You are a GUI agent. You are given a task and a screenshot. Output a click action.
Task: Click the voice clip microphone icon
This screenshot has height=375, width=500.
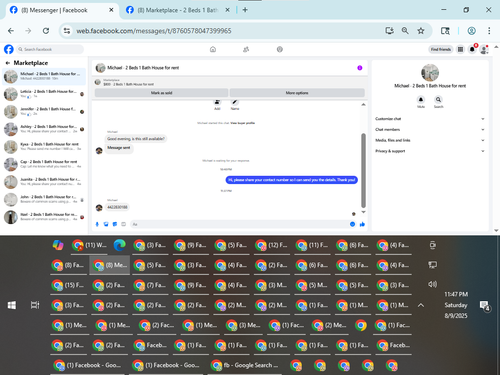pos(97,224)
